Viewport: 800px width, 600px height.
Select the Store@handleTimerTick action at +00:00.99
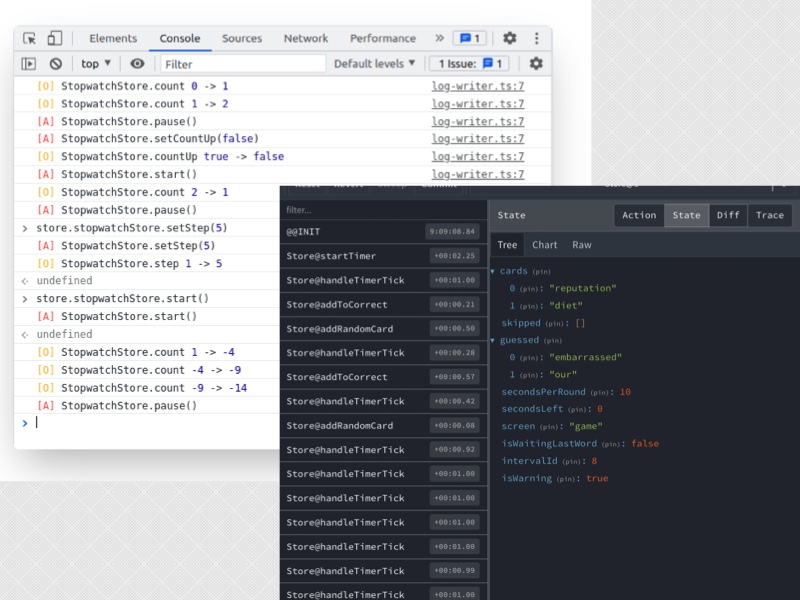(383, 571)
